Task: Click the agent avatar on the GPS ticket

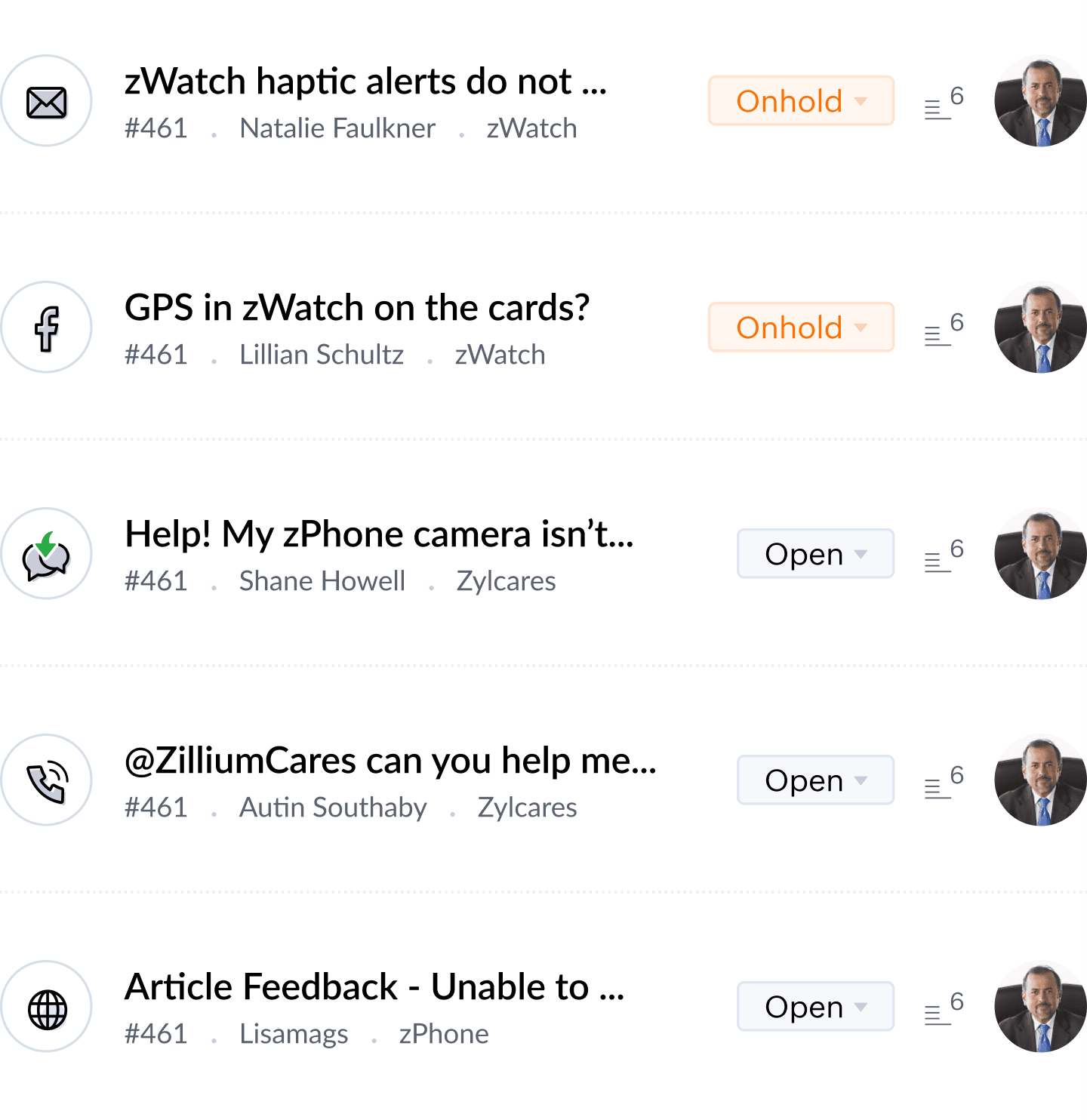Action: click(1040, 328)
